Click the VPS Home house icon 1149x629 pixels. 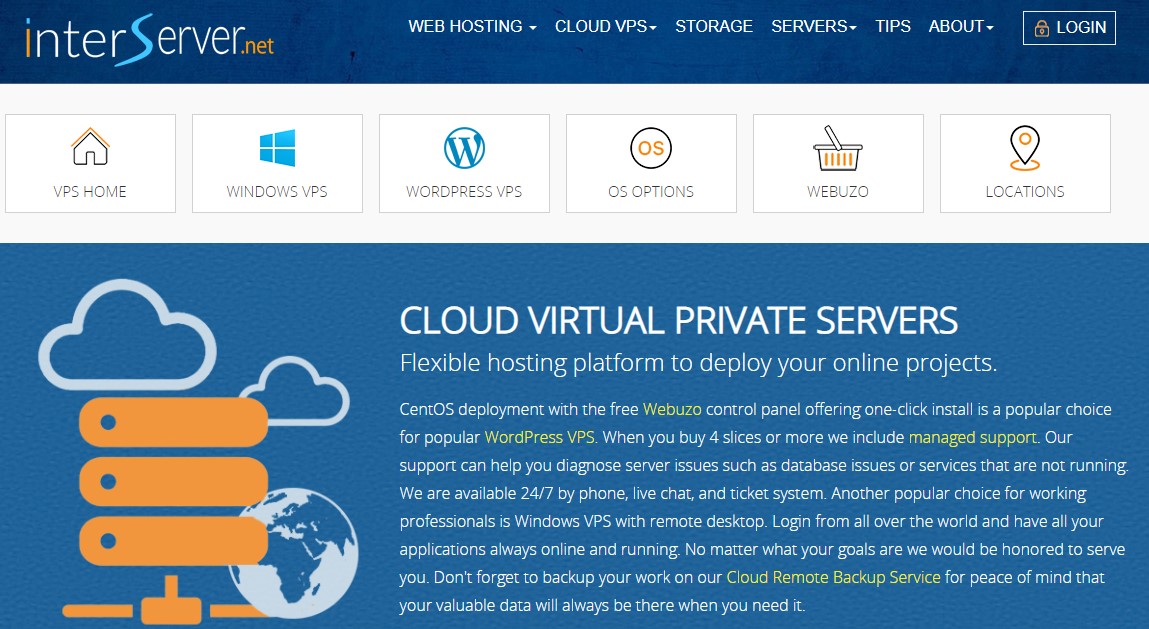tap(90, 147)
